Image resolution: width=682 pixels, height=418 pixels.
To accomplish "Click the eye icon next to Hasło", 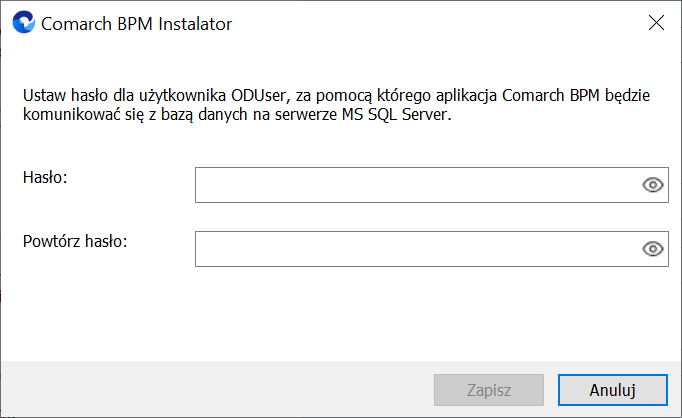I will pos(652,185).
